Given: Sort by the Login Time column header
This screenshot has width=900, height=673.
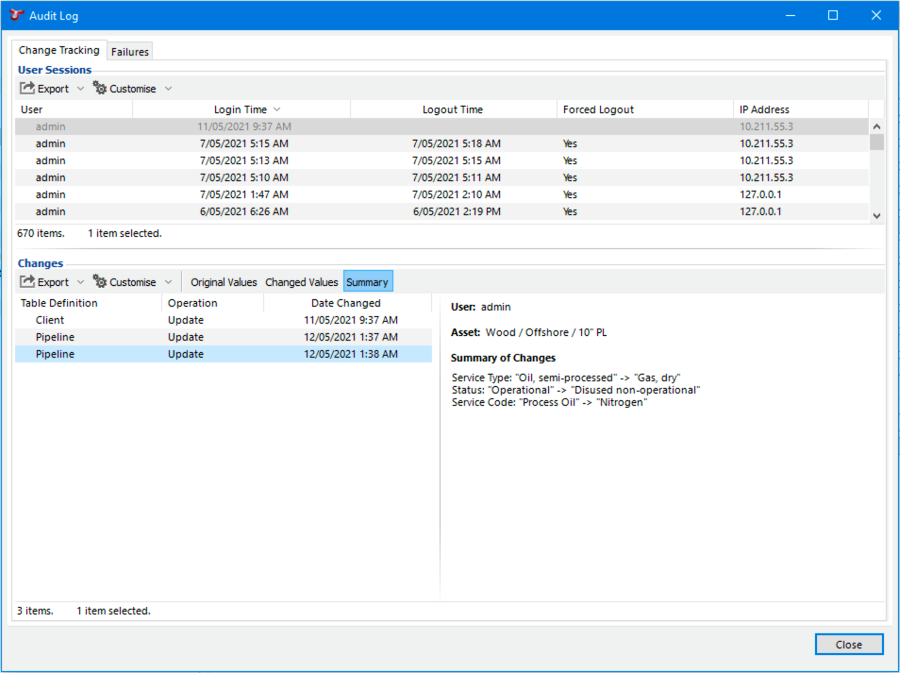Looking at the screenshot, I should [240, 110].
